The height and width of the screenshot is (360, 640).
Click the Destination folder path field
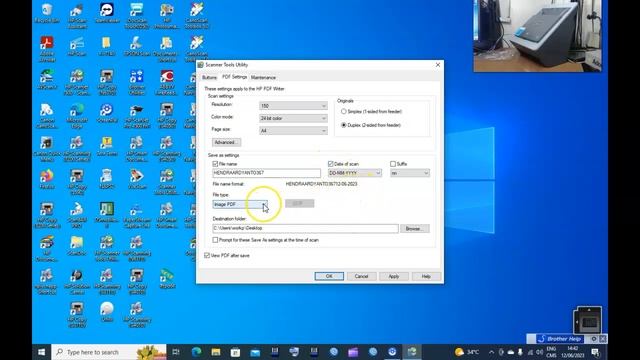[x=305, y=229]
